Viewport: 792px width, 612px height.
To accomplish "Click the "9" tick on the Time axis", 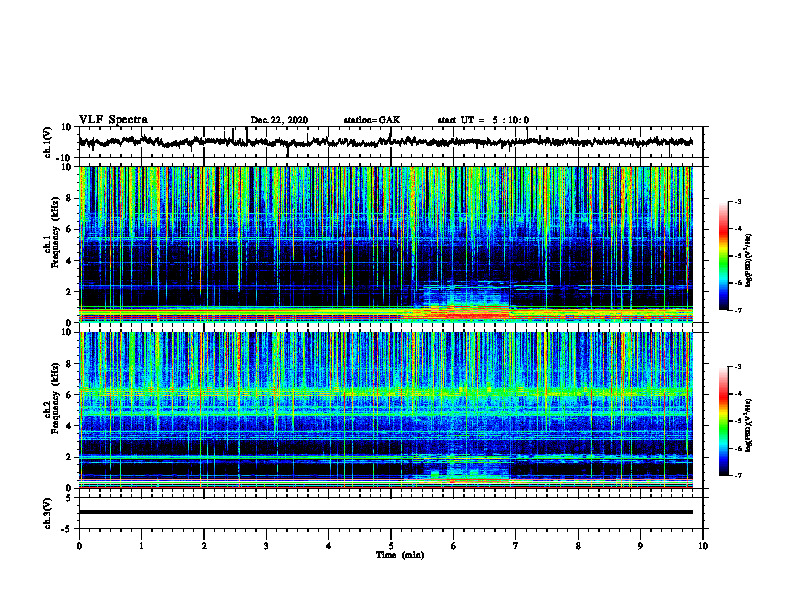I will coord(640,546).
